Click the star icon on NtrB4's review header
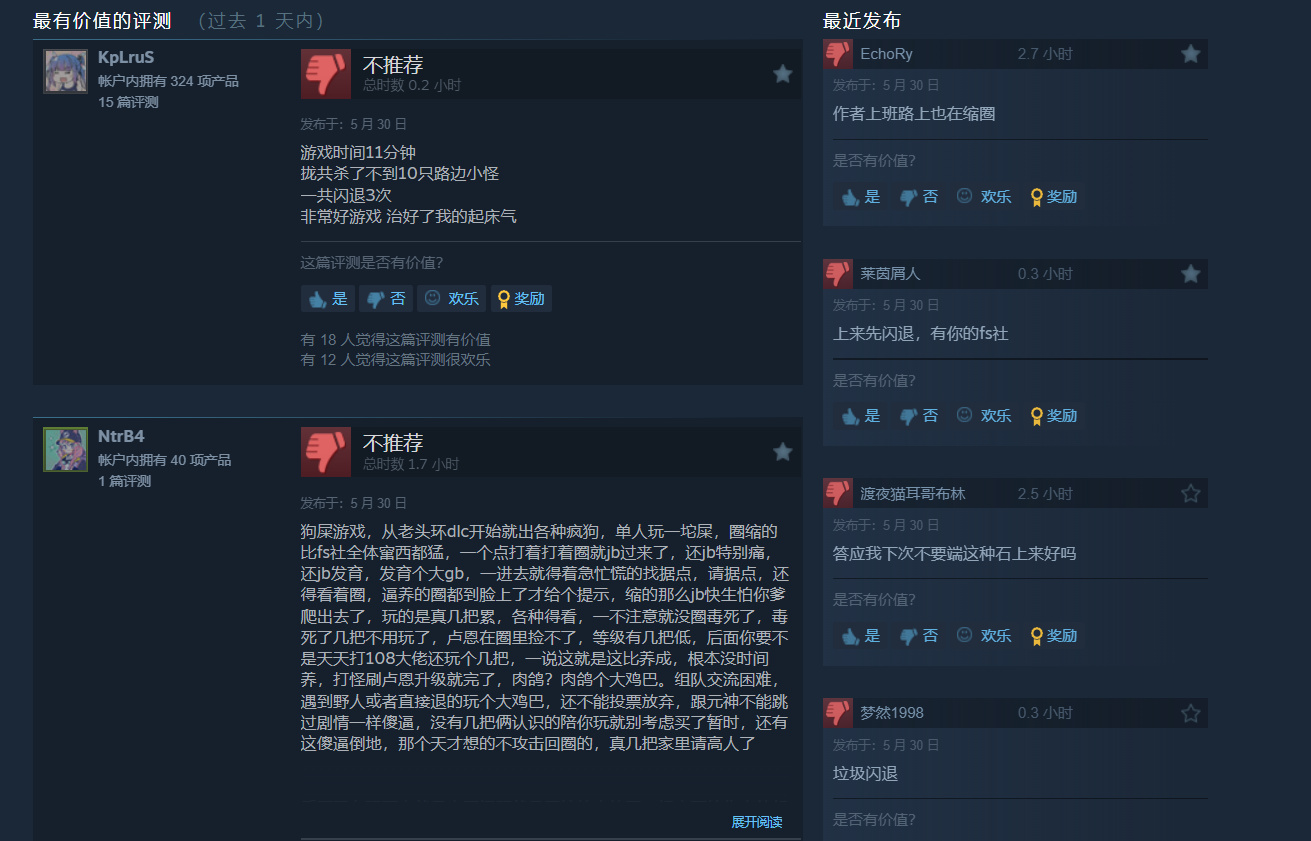 783,452
